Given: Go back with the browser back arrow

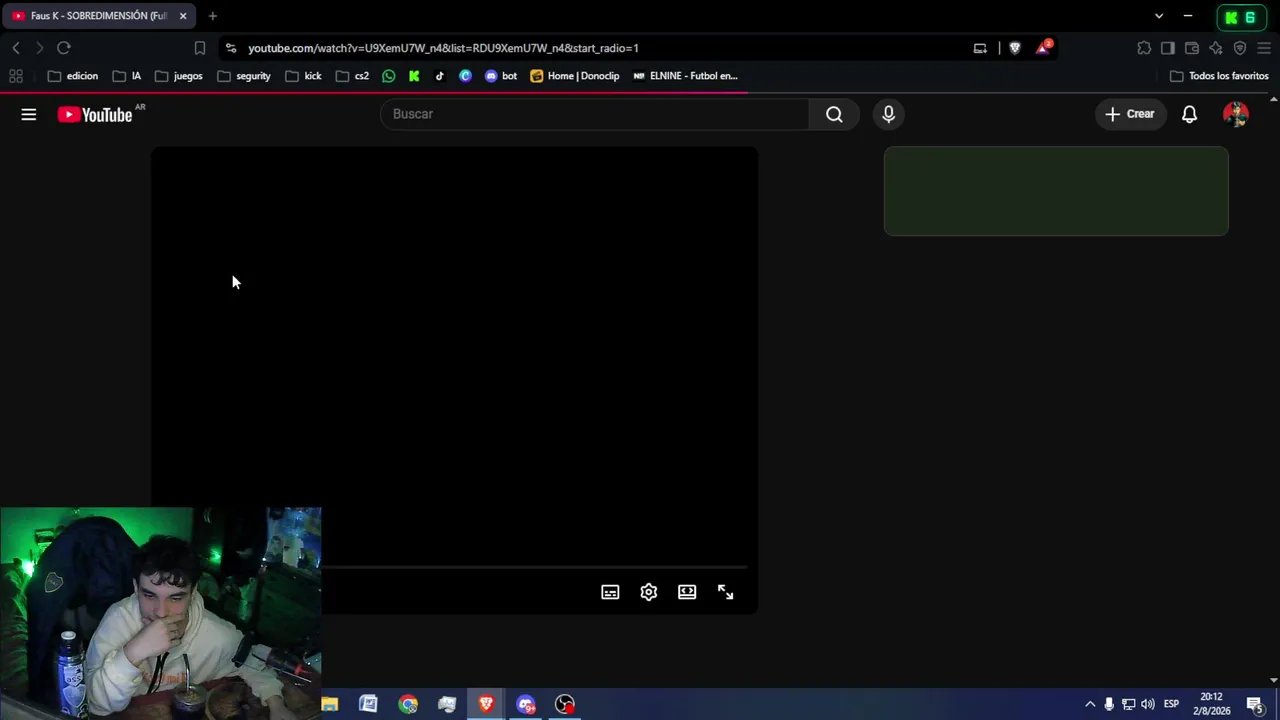Looking at the screenshot, I should [x=16, y=48].
